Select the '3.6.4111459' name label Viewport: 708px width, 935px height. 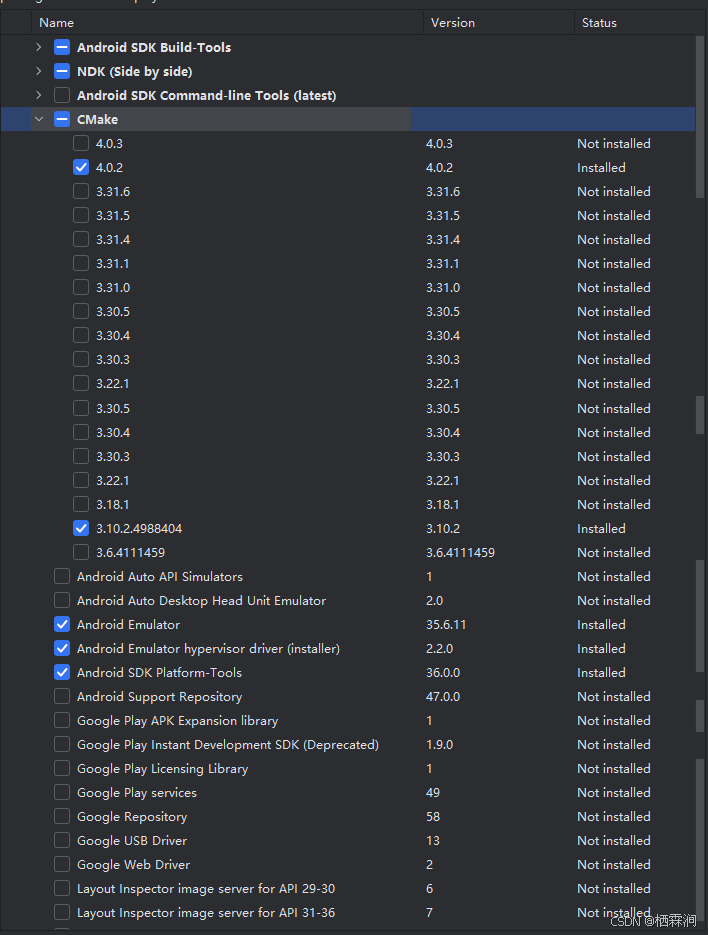click(x=130, y=553)
